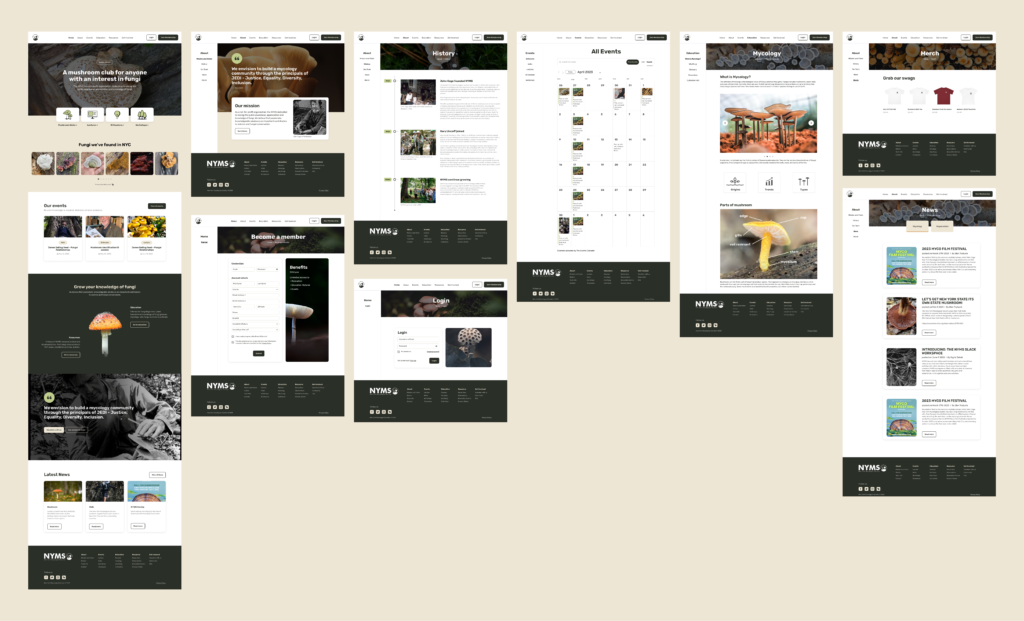Click the NYMS footer logo on the home page
The width and height of the screenshot is (1024, 621).
click(57, 556)
